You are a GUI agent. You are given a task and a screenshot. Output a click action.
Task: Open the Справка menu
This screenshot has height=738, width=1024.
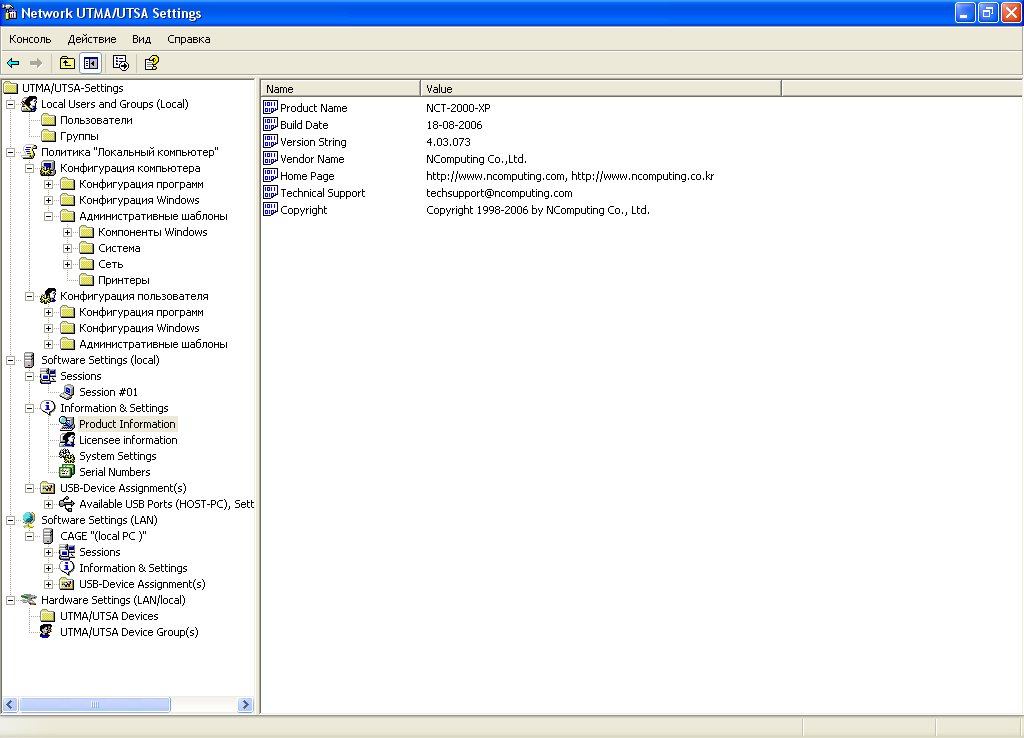click(x=189, y=39)
